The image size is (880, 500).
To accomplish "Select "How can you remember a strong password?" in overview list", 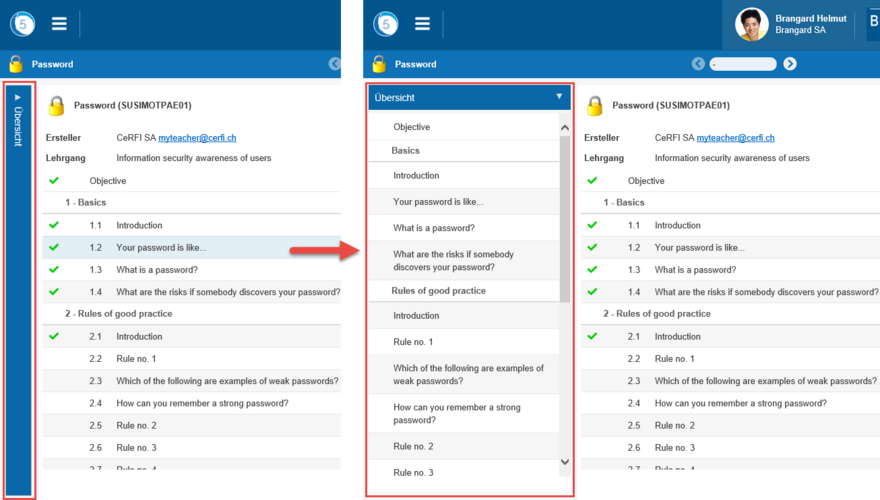I will pos(456,413).
